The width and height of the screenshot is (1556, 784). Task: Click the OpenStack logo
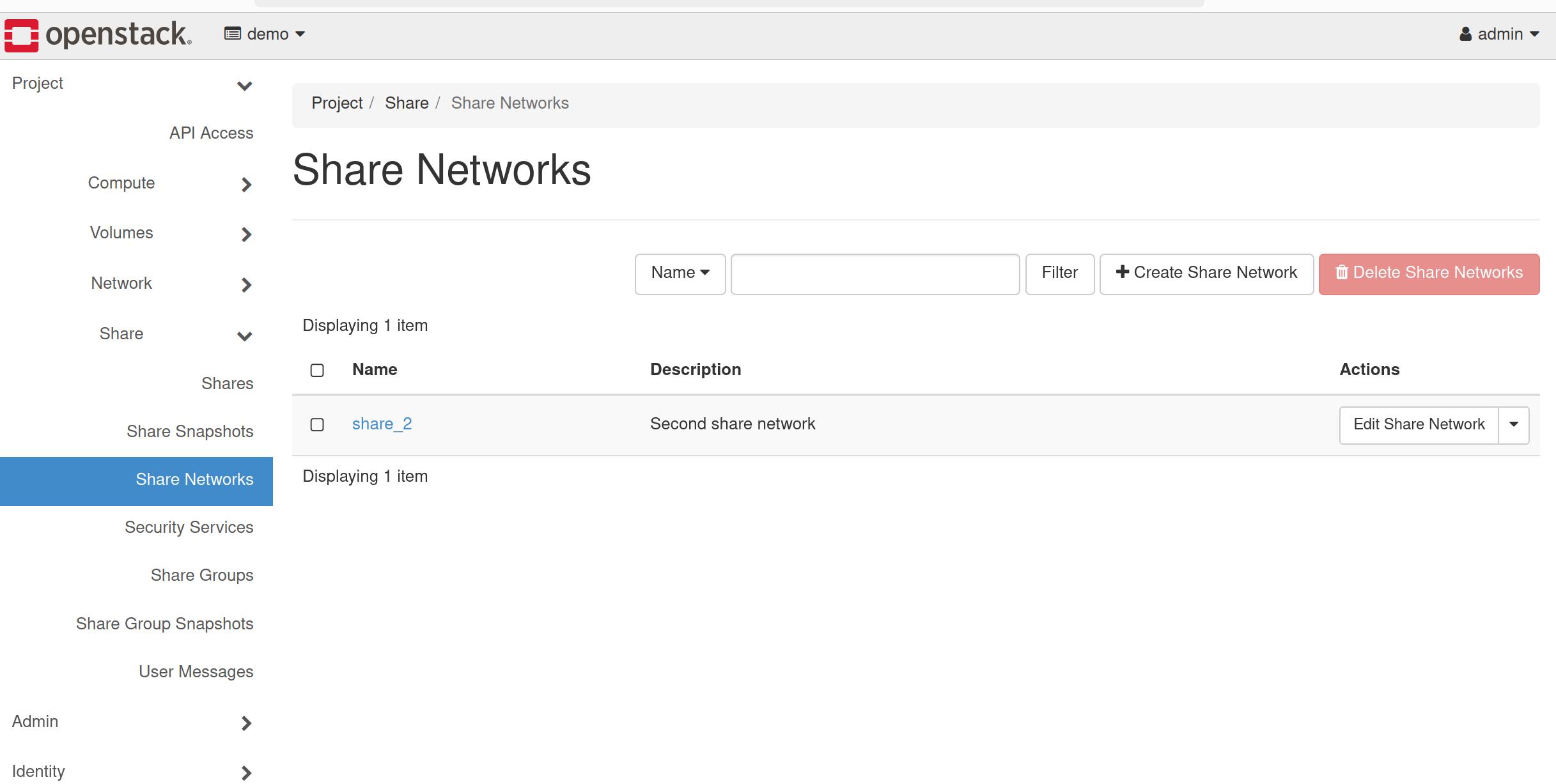click(x=98, y=35)
